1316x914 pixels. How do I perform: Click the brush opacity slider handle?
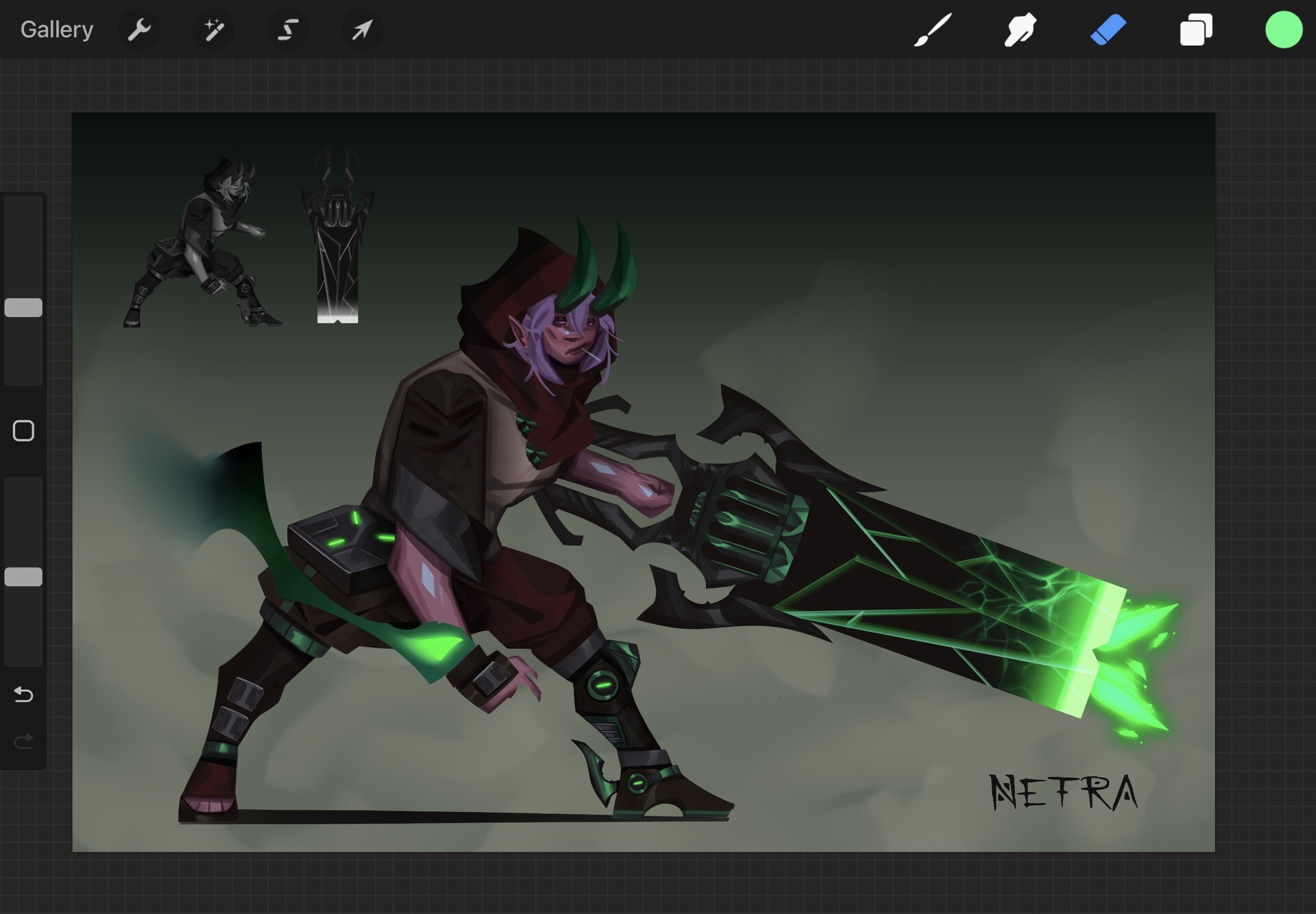click(23, 577)
